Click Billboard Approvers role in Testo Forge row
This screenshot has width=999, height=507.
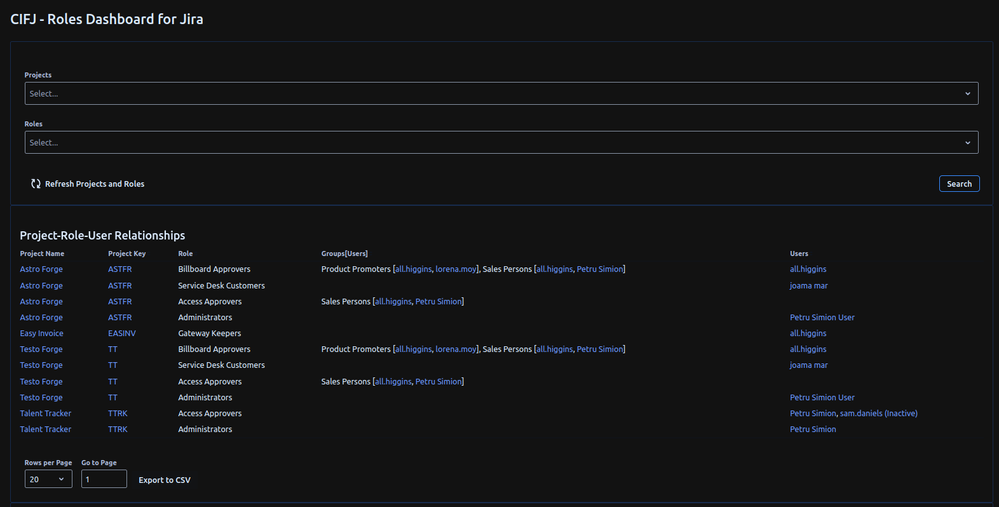214,349
